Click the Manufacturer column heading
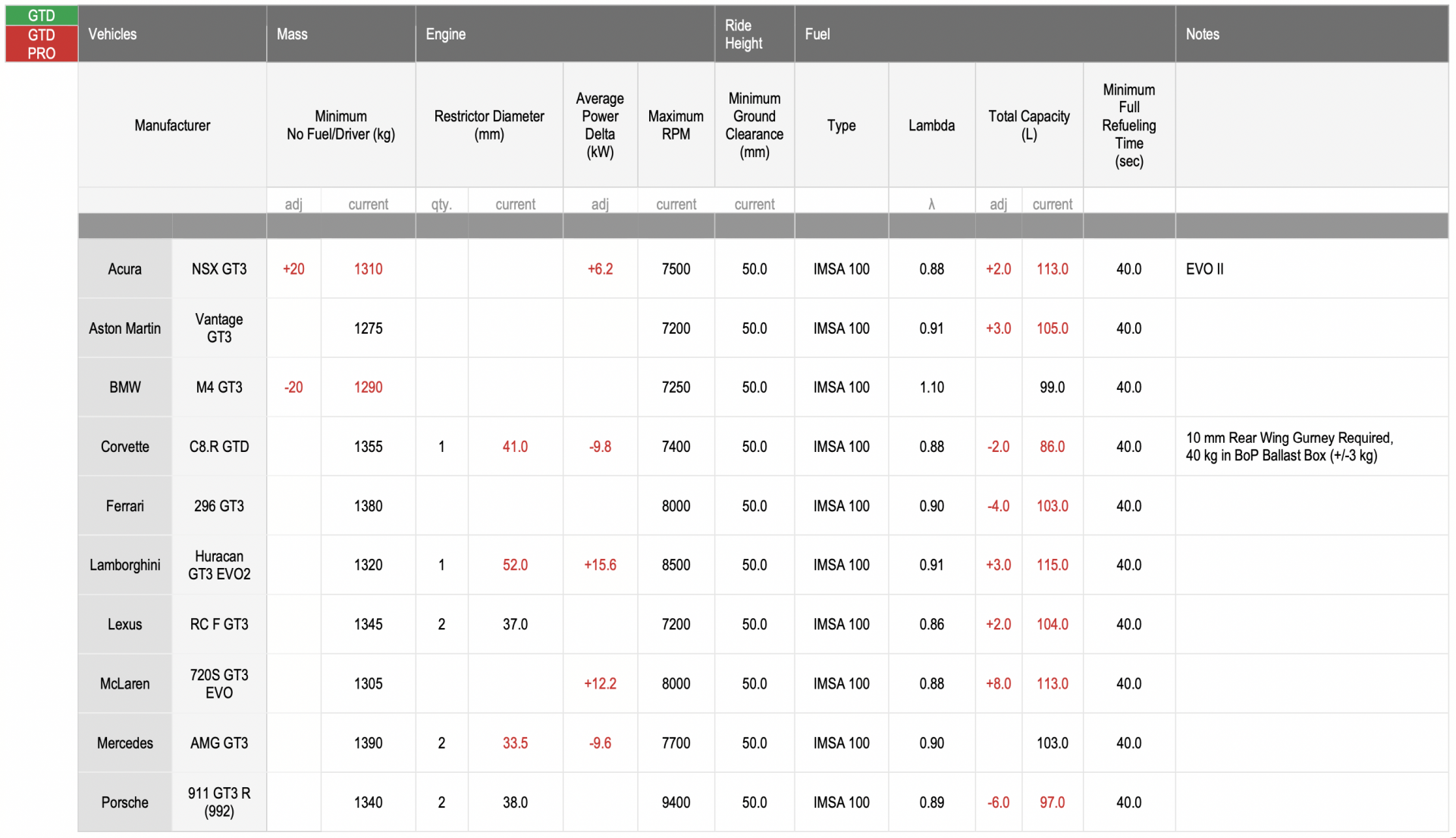Screen dimensions: 1456x838 click(x=172, y=125)
